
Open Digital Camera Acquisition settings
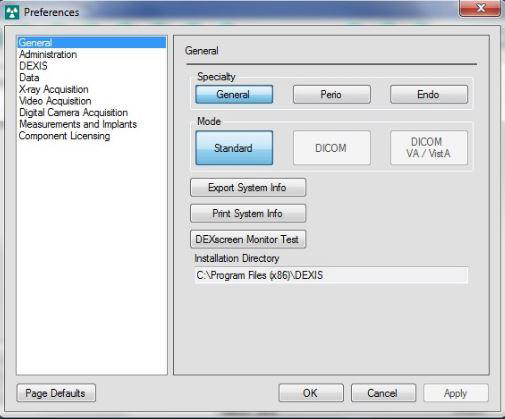[73, 113]
